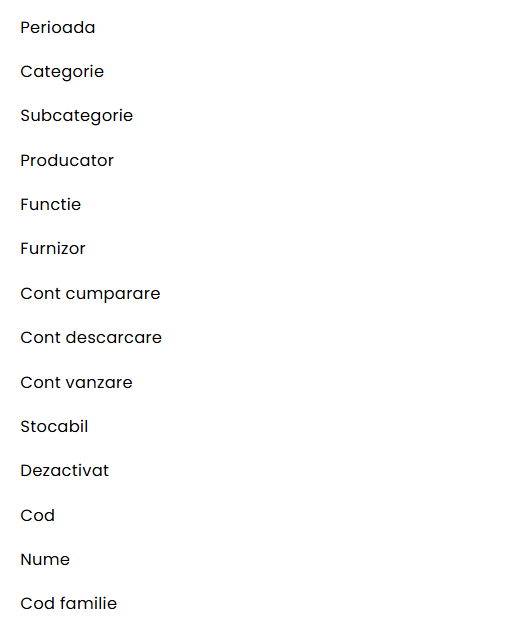Screen dimensions: 506x620
Task: Click the word Cont in Cont cumparare
Action: [x=40, y=293]
